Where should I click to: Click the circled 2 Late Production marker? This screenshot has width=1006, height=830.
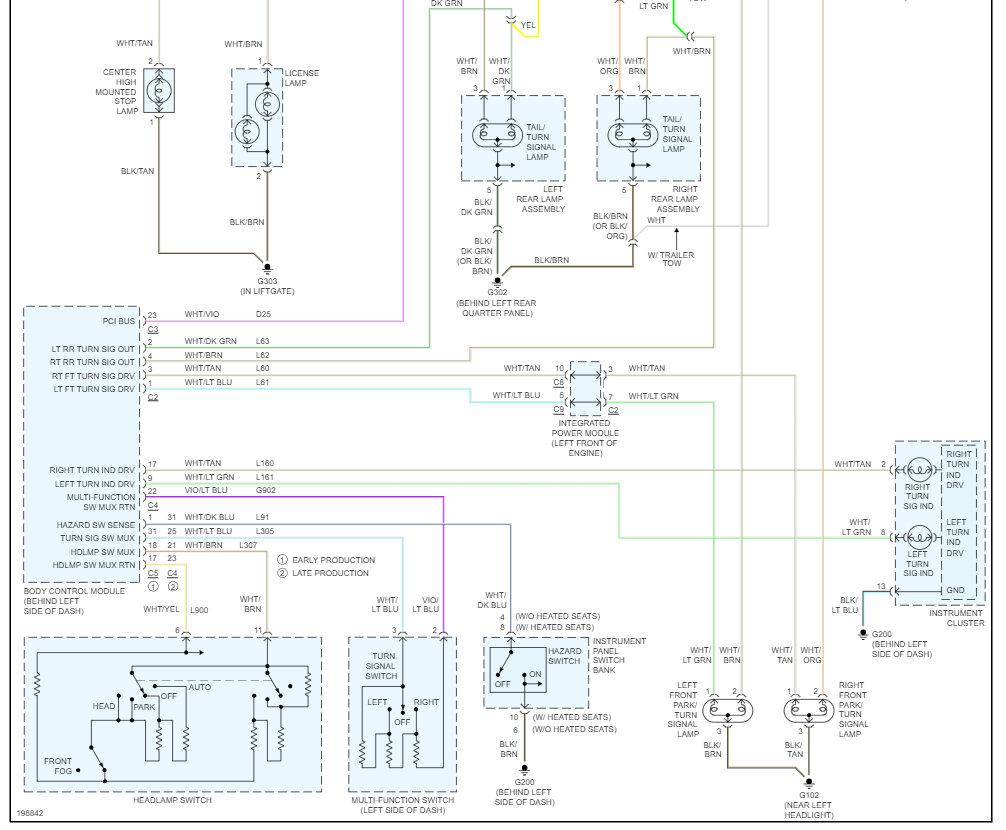coord(282,573)
